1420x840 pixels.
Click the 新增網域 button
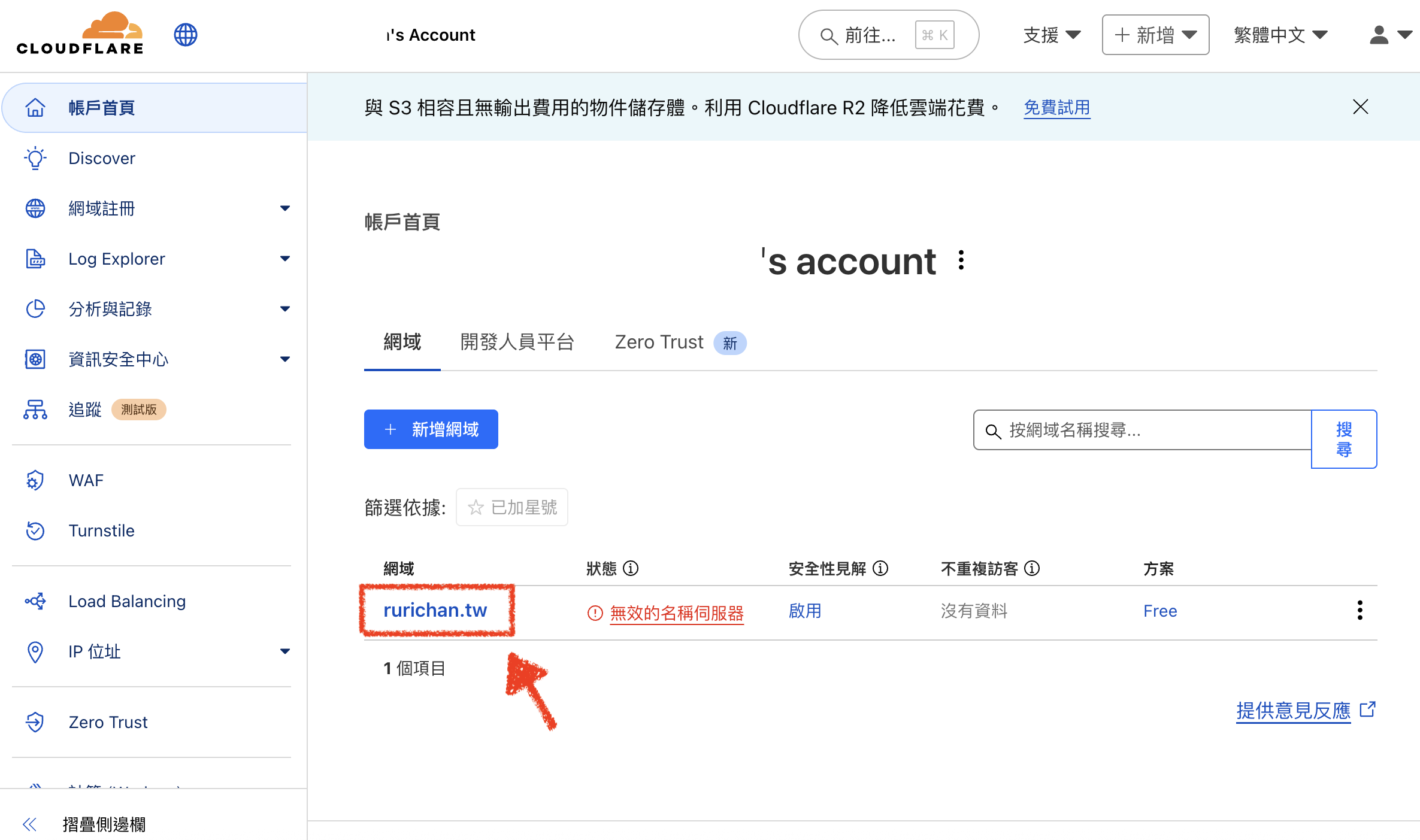point(431,429)
